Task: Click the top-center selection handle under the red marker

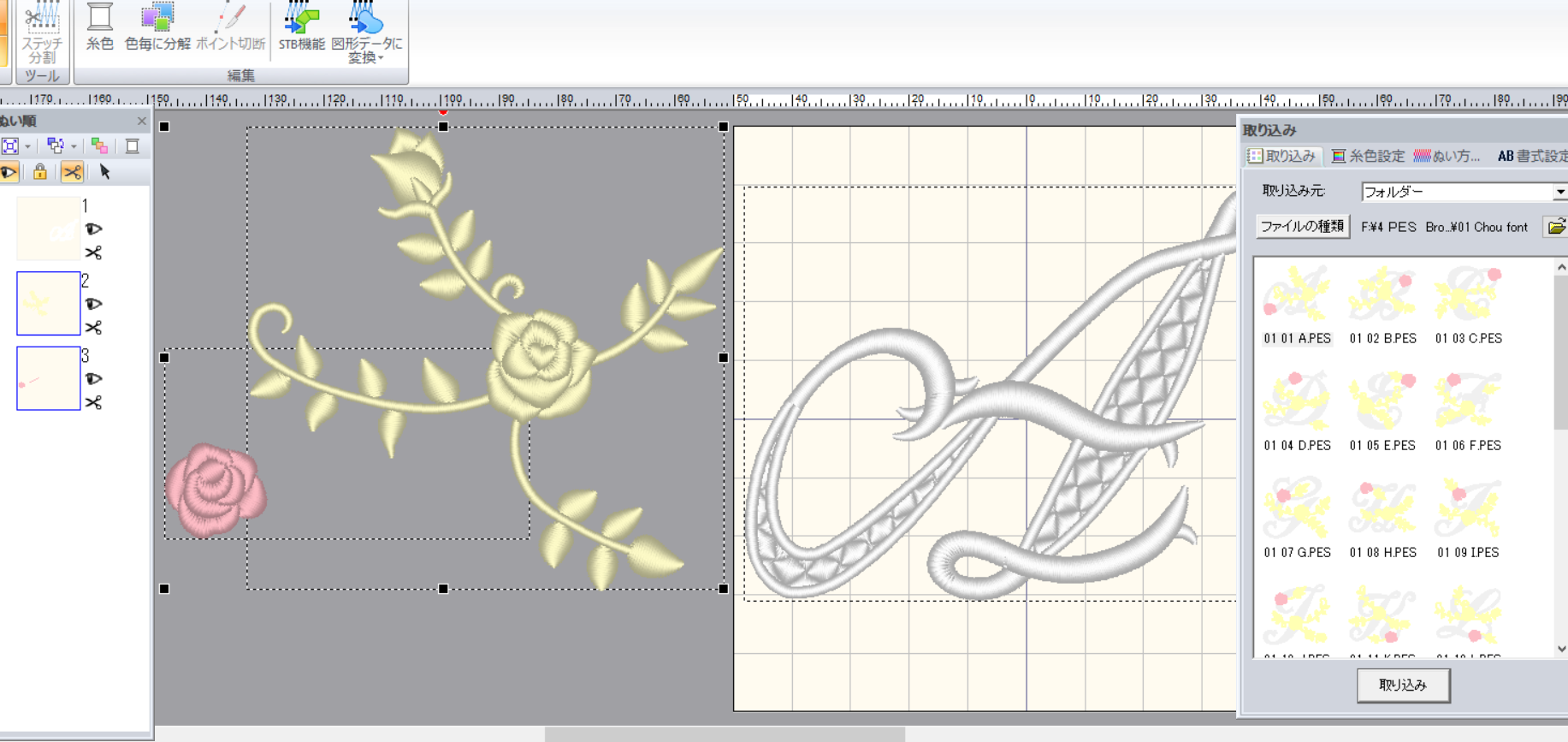Action: click(x=443, y=127)
